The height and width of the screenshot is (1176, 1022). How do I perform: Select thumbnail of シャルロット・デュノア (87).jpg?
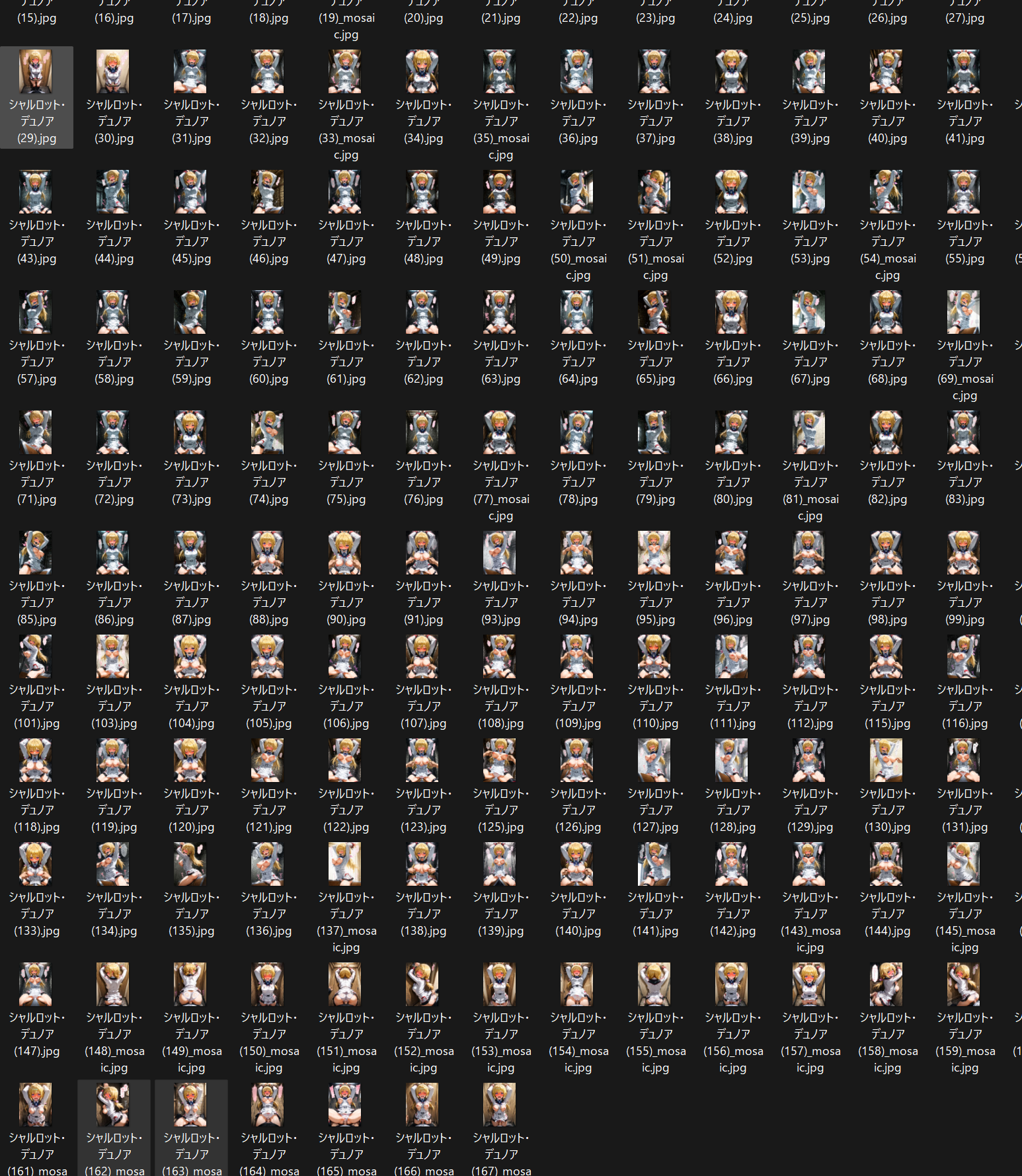click(x=190, y=553)
